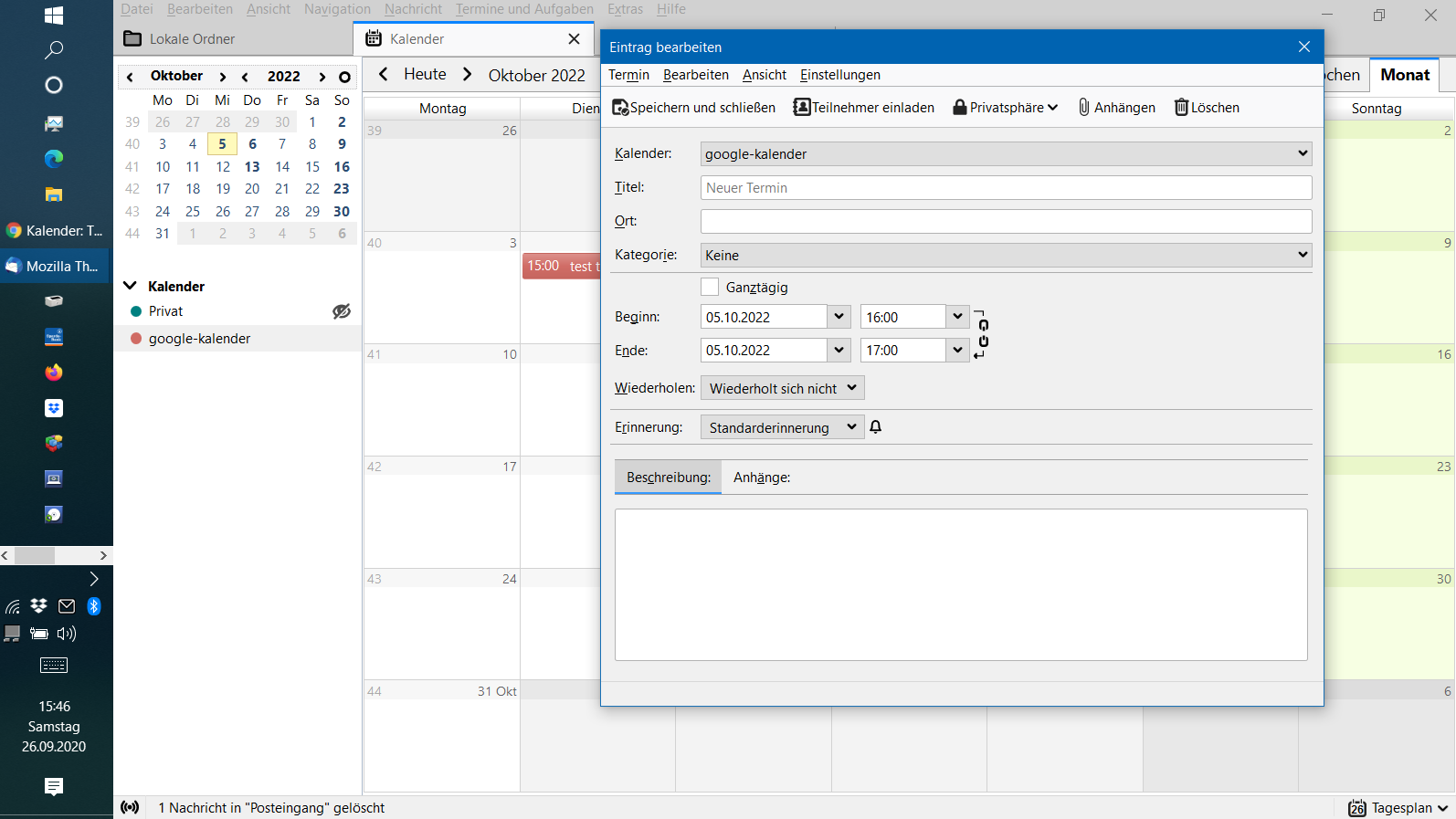
Task: Click the link chain icon beside dates
Action: [x=983, y=333]
